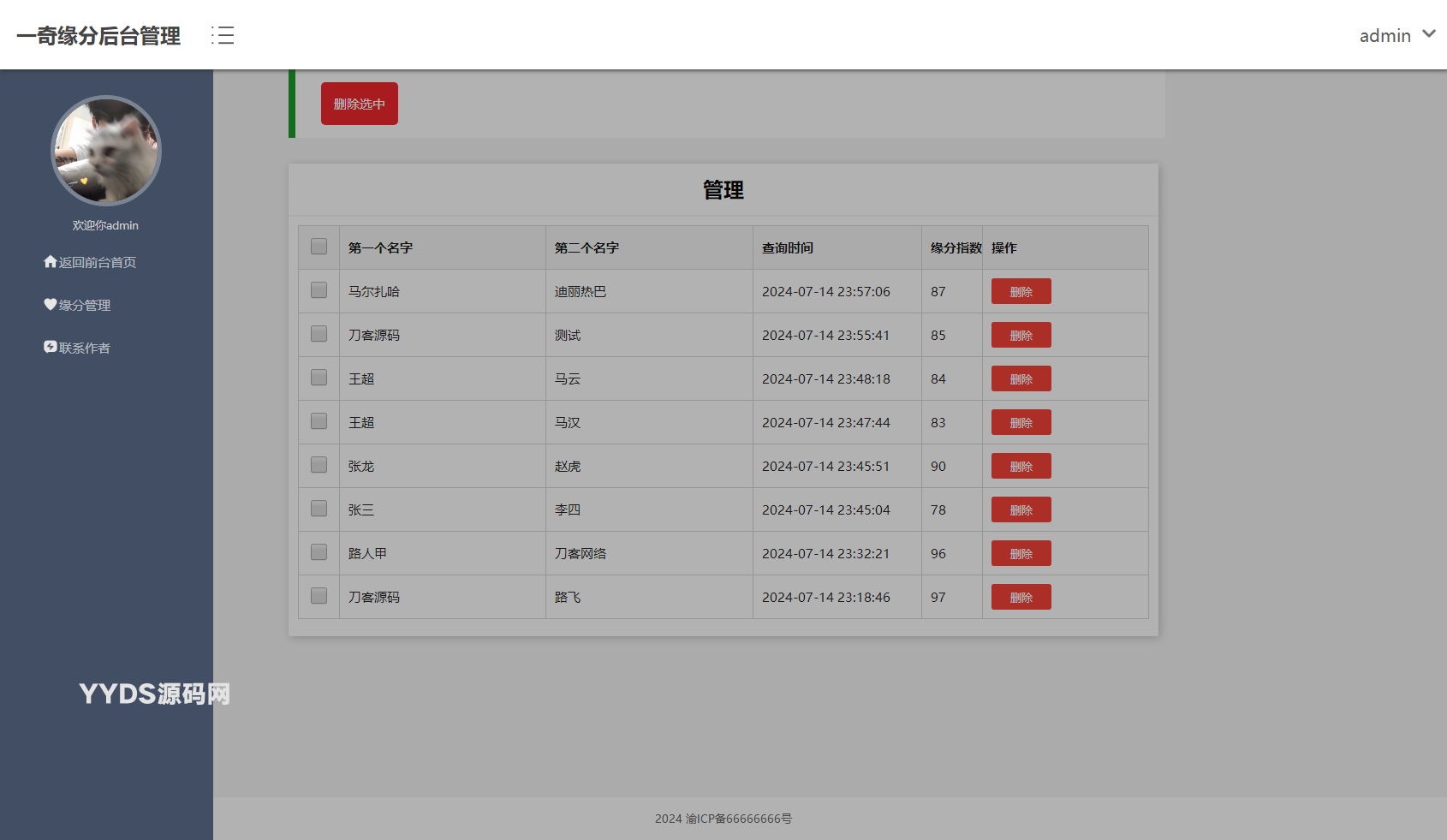
Task: Tick the select-all checkbox in table header
Action: (319, 247)
